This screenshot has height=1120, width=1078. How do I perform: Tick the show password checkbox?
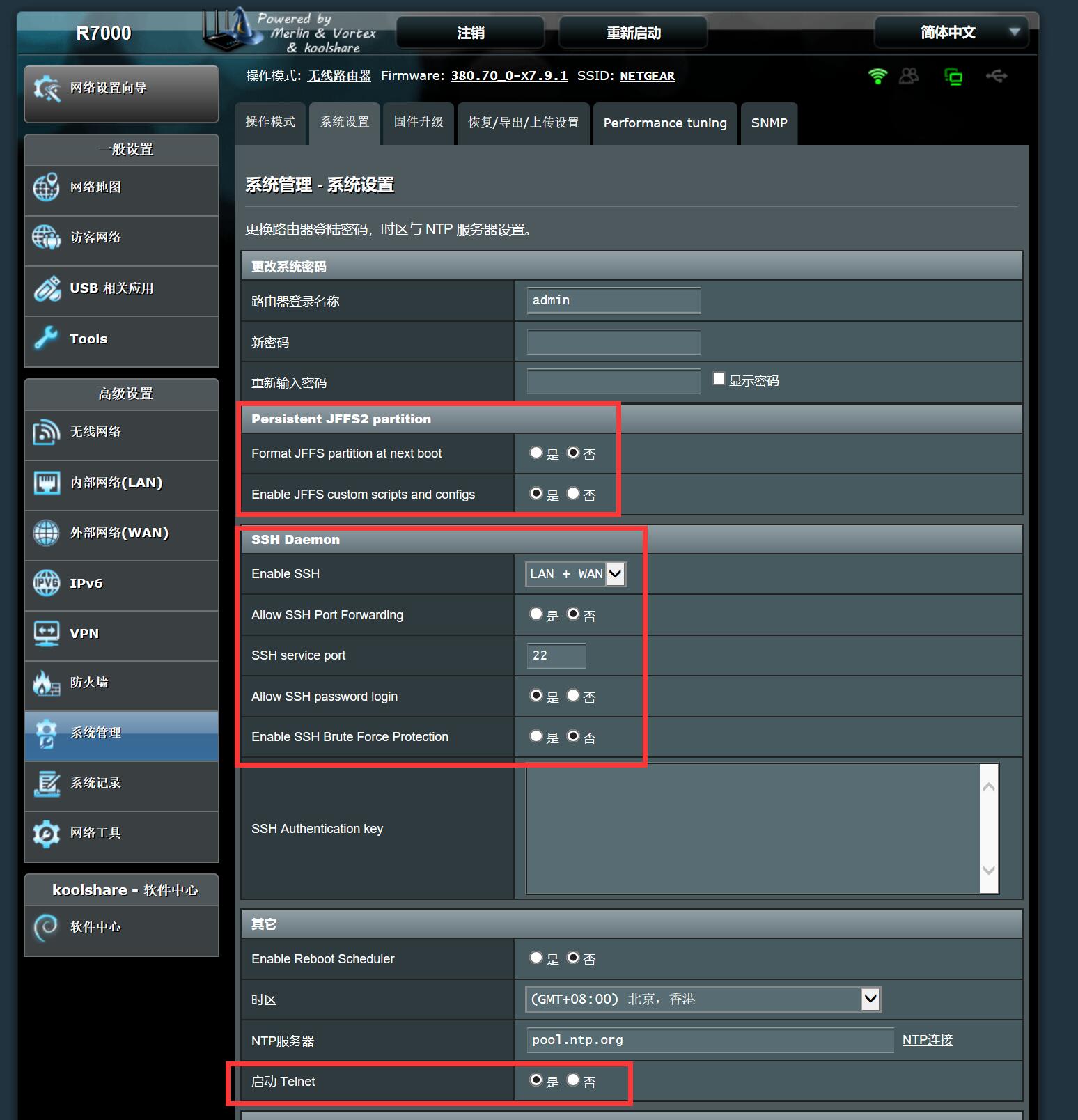pos(719,378)
